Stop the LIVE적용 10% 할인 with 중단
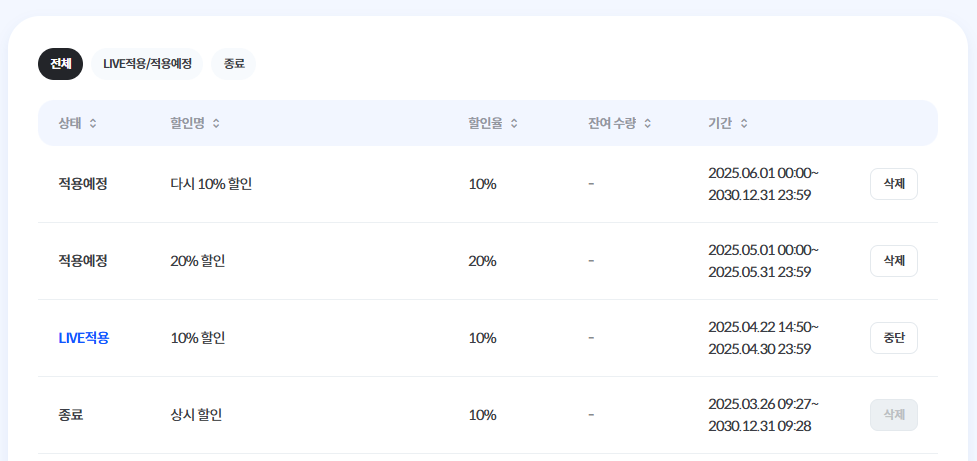 (x=894, y=338)
